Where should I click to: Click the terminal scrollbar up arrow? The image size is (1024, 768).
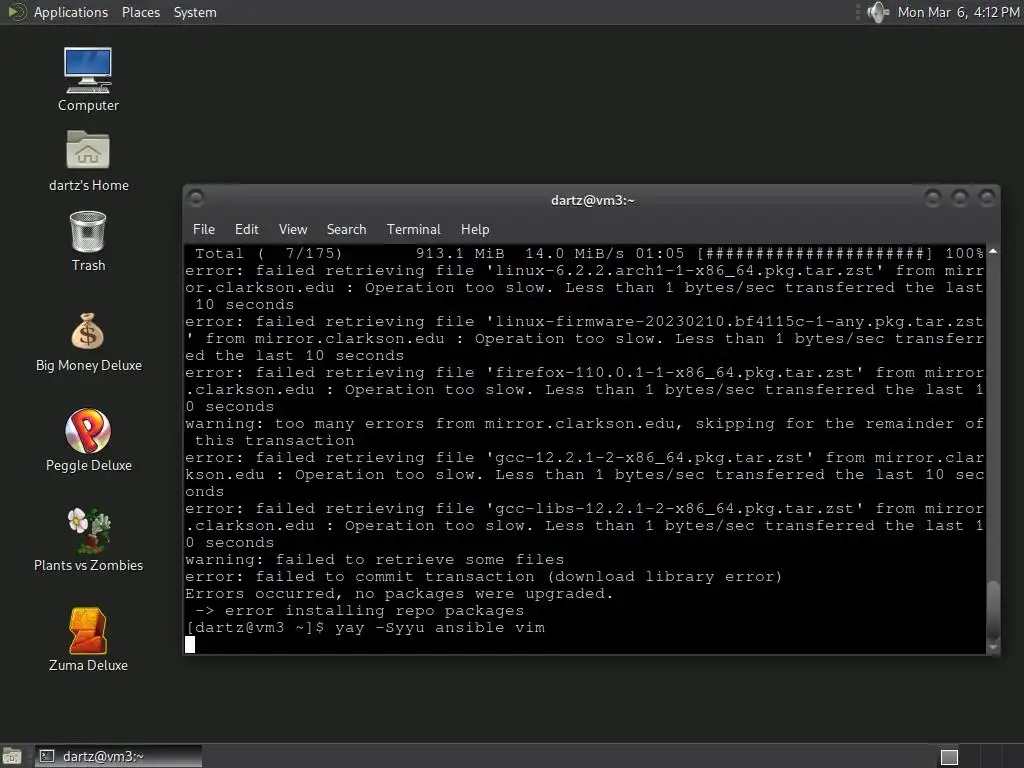coord(993,251)
